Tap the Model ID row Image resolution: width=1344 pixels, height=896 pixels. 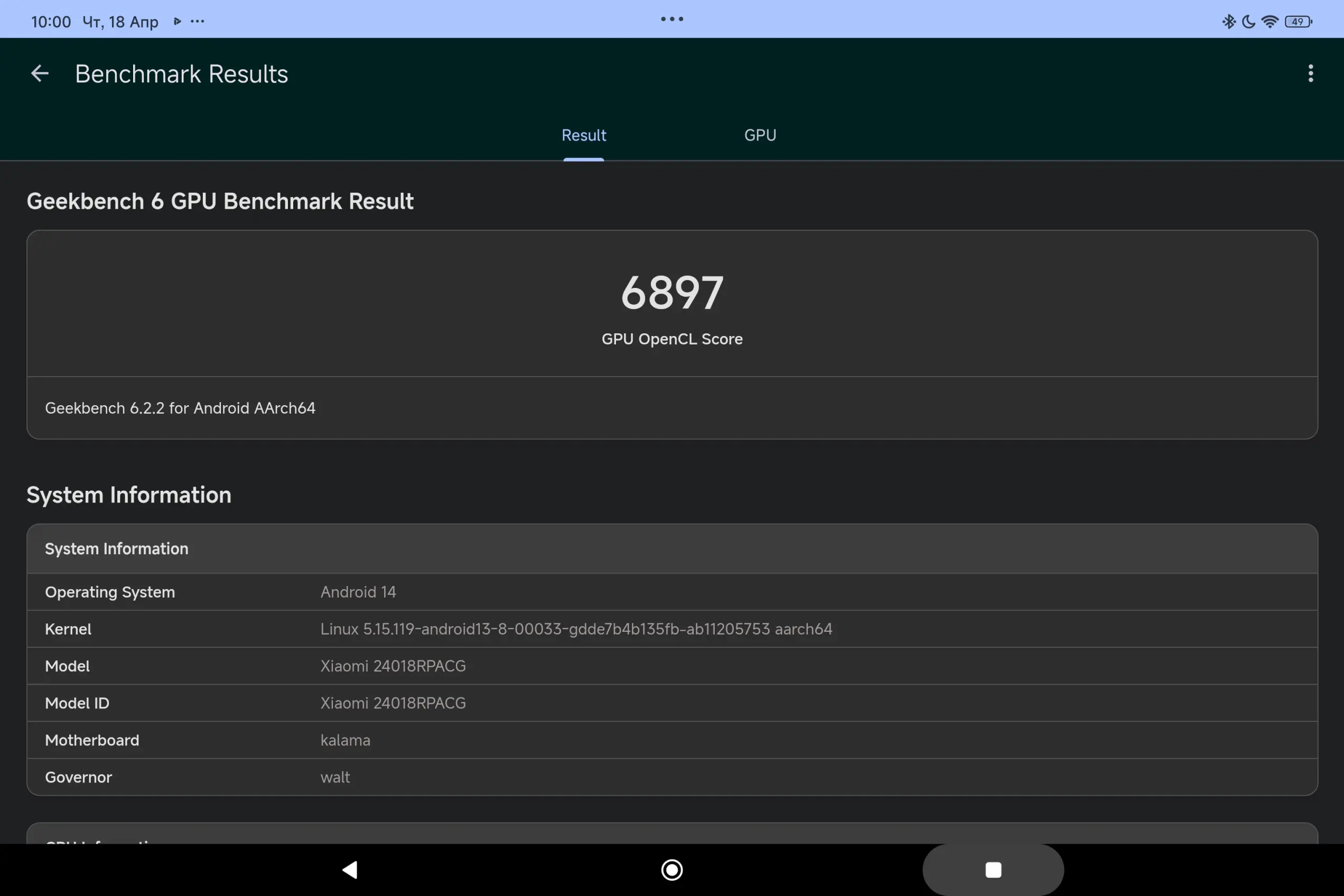[x=393, y=703]
